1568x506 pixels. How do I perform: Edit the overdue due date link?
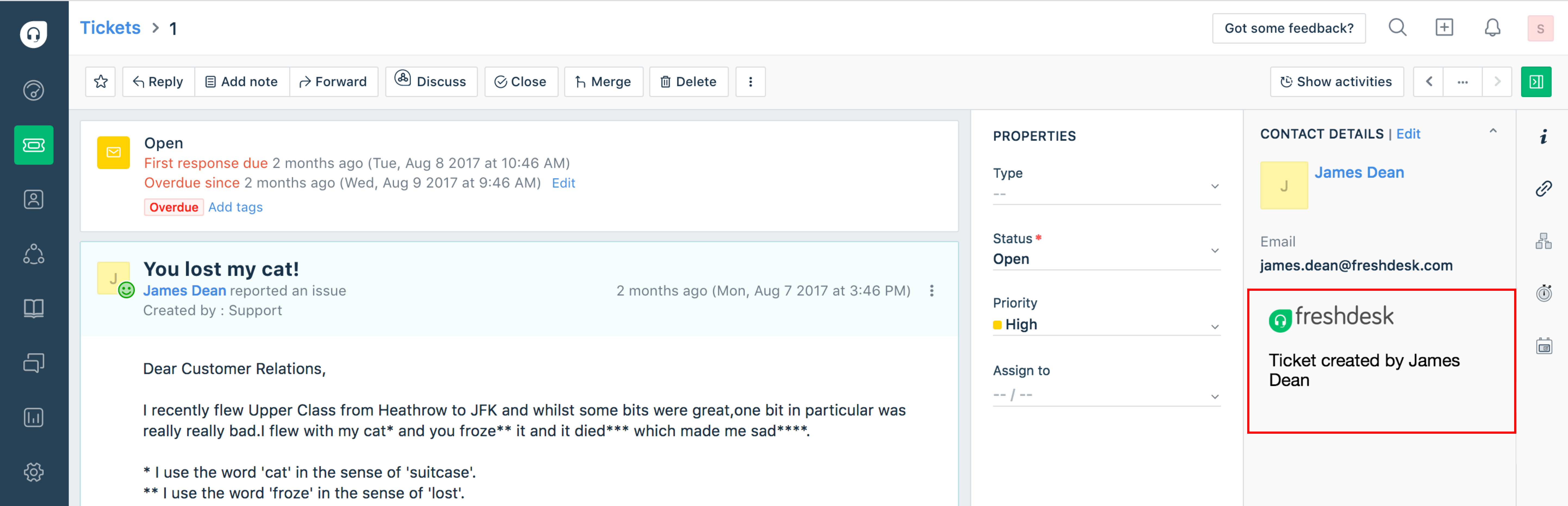563,183
